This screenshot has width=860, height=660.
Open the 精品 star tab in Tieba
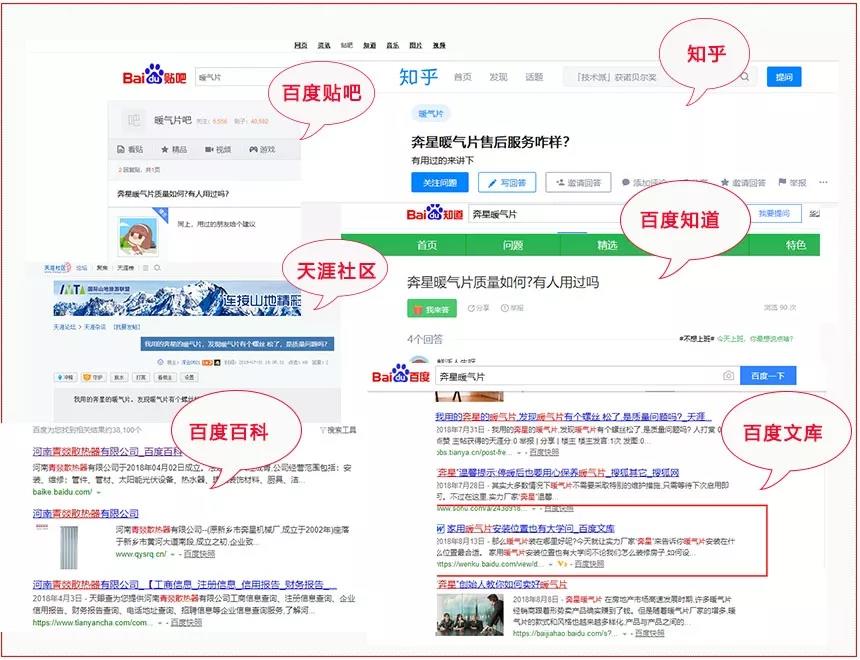point(174,149)
